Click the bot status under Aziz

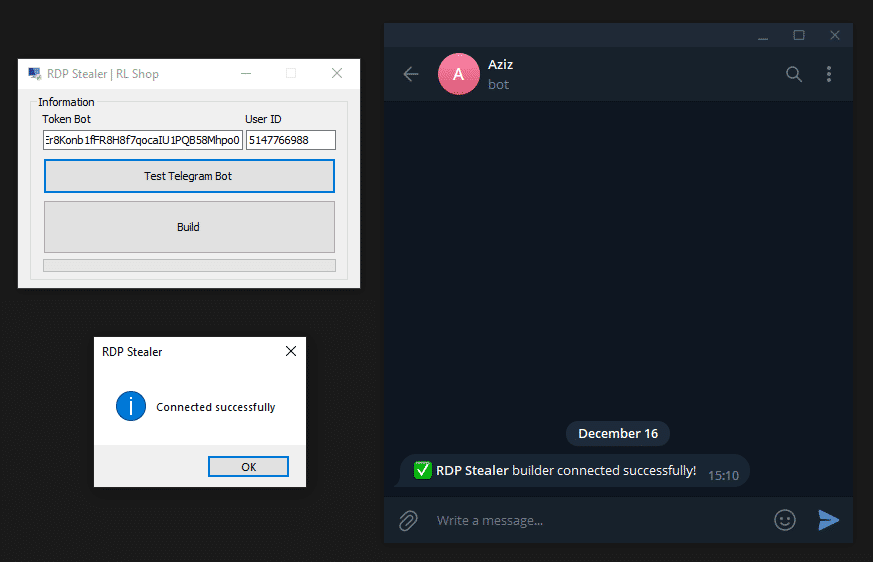(x=498, y=85)
